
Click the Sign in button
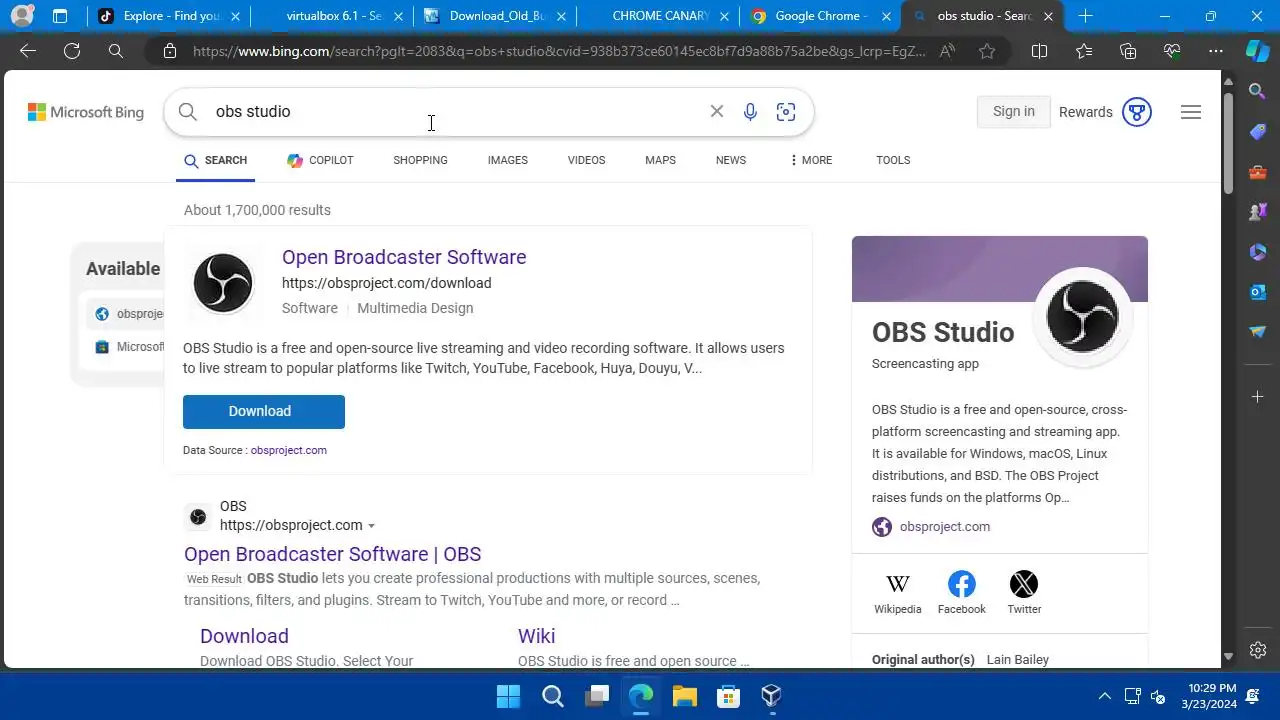(x=1013, y=112)
